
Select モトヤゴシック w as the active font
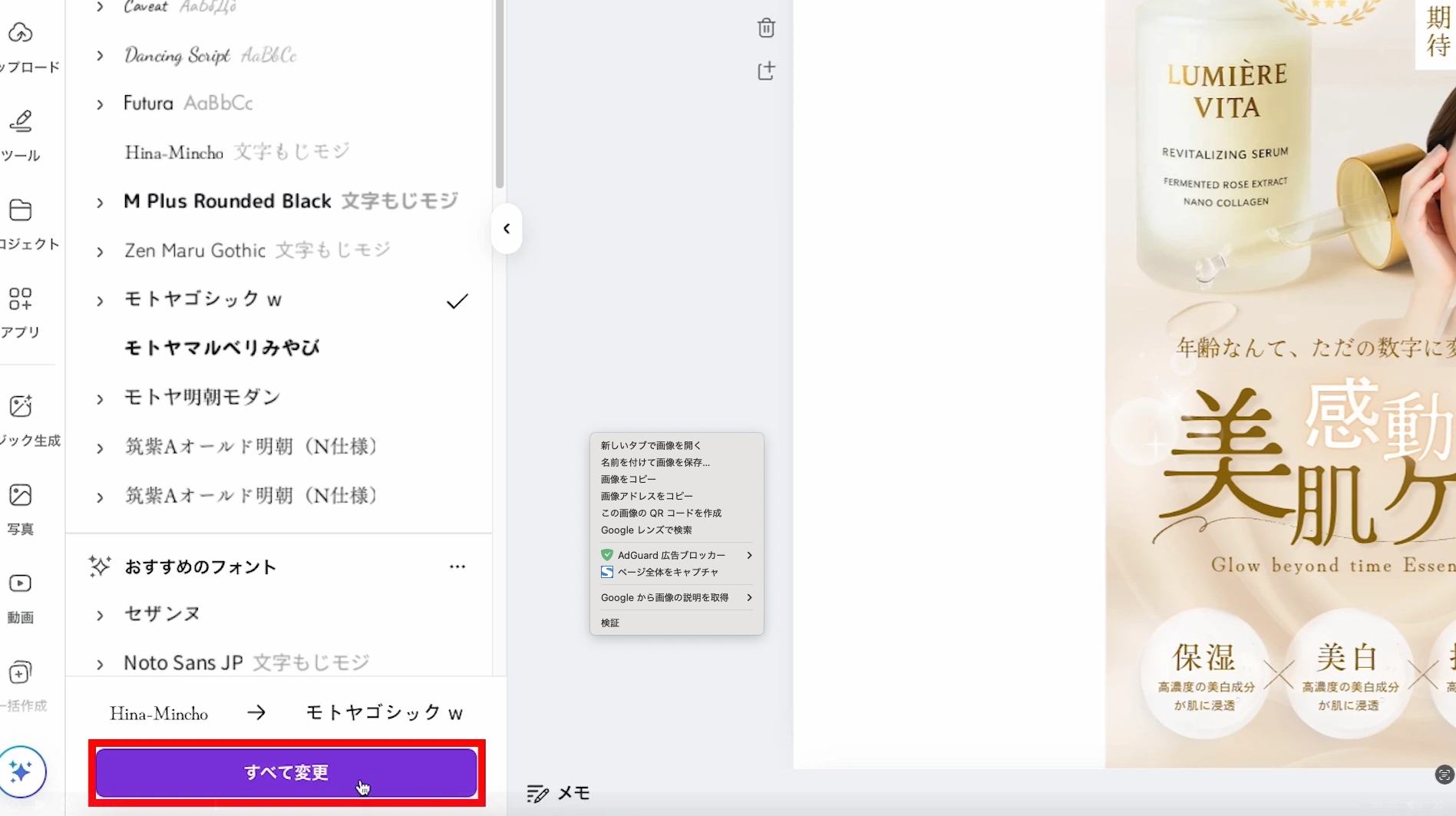203,299
